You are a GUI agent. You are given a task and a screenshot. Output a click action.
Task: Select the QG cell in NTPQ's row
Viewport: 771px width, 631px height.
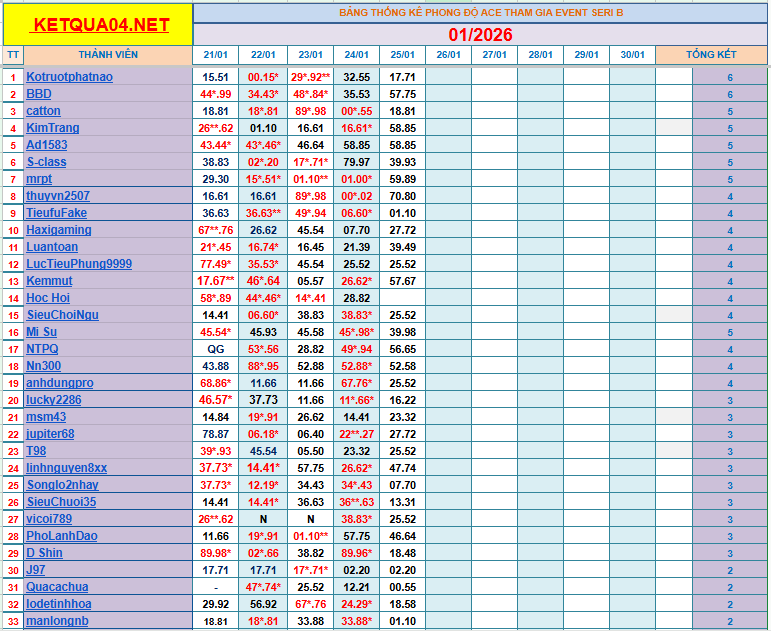[x=215, y=349]
